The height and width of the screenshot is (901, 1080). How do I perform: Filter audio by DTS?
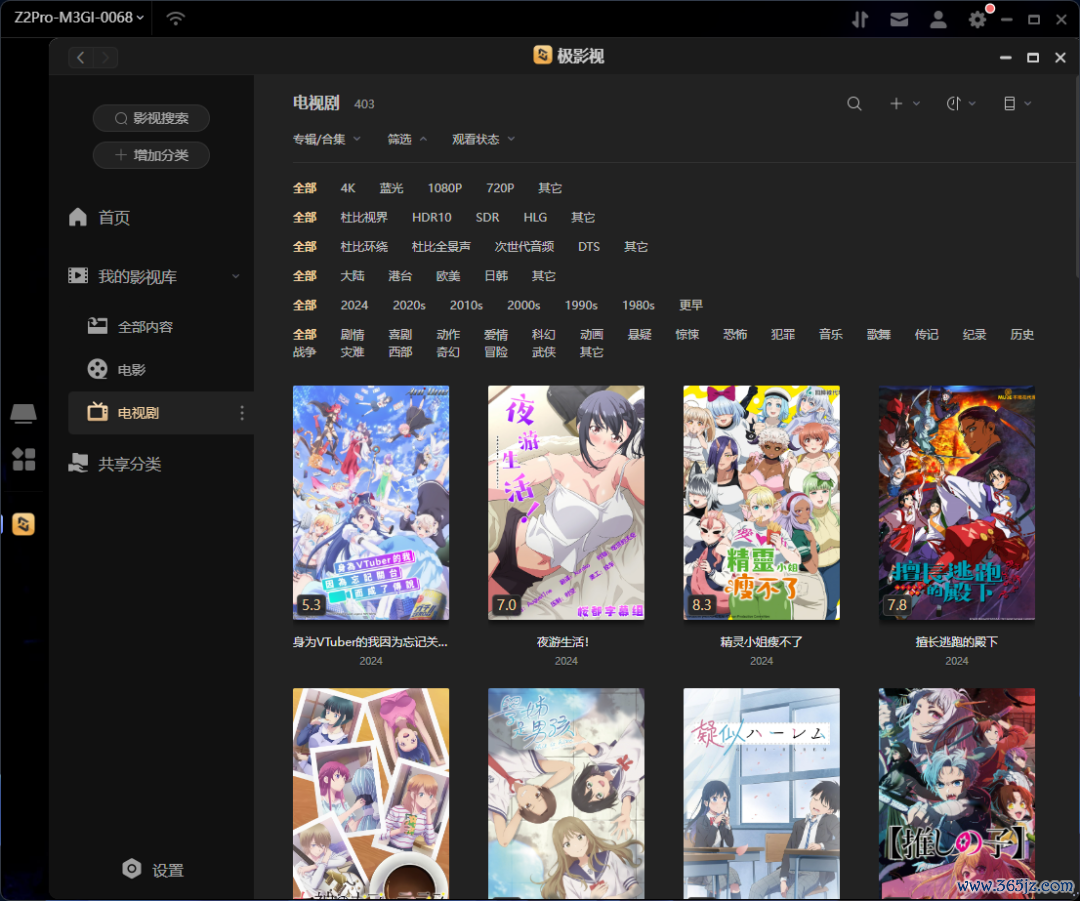coord(589,247)
